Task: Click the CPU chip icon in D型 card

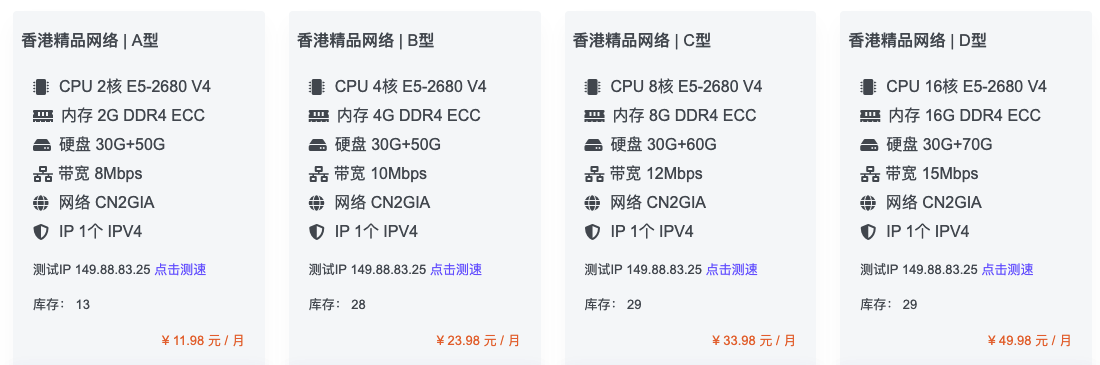Action: [869, 86]
